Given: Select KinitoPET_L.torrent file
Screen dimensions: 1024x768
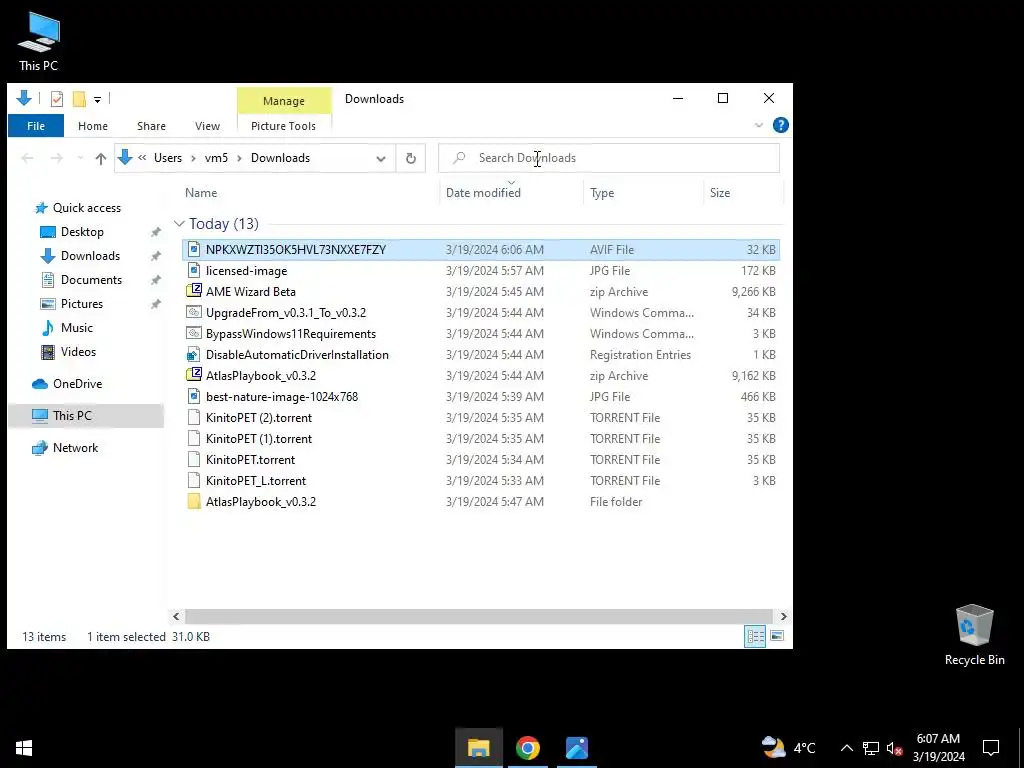Looking at the screenshot, I should [481, 481].
